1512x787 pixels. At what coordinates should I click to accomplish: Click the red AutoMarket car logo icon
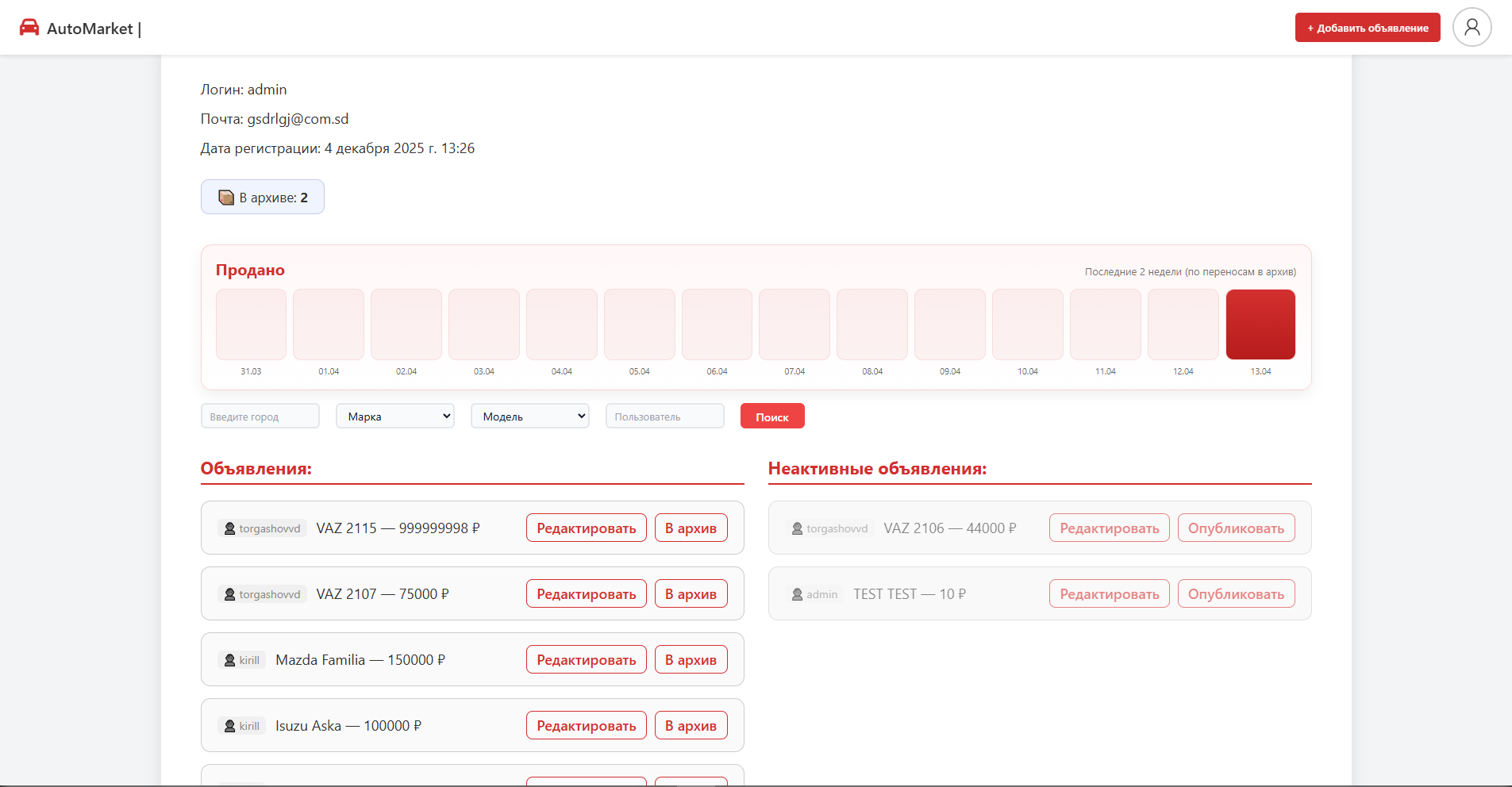(29, 28)
